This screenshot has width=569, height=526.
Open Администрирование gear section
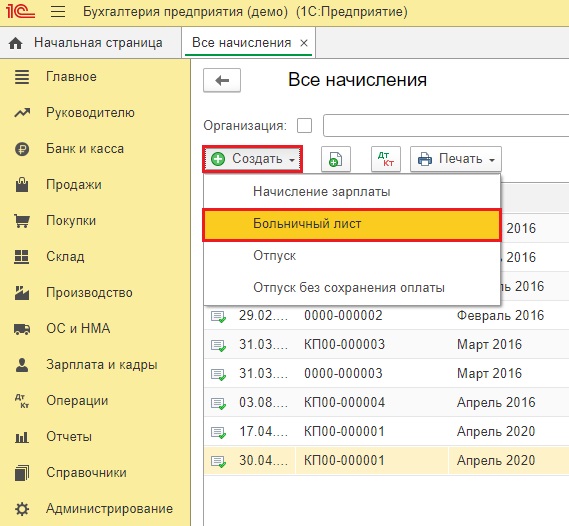pos(109,509)
